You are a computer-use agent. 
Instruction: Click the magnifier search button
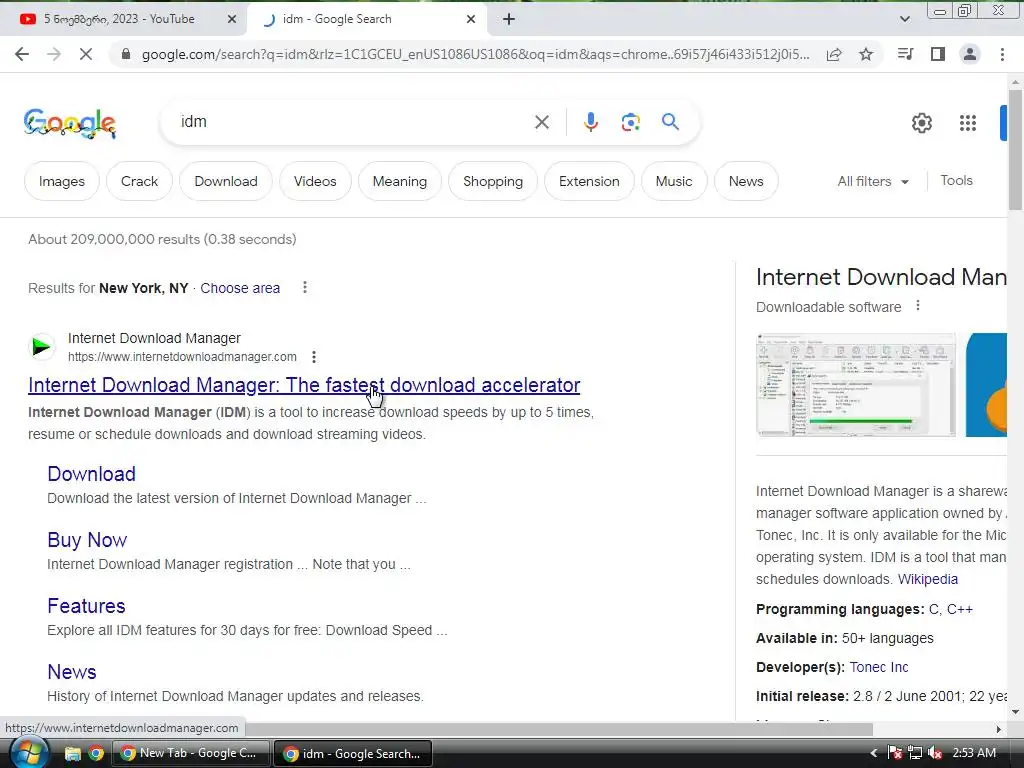point(670,121)
